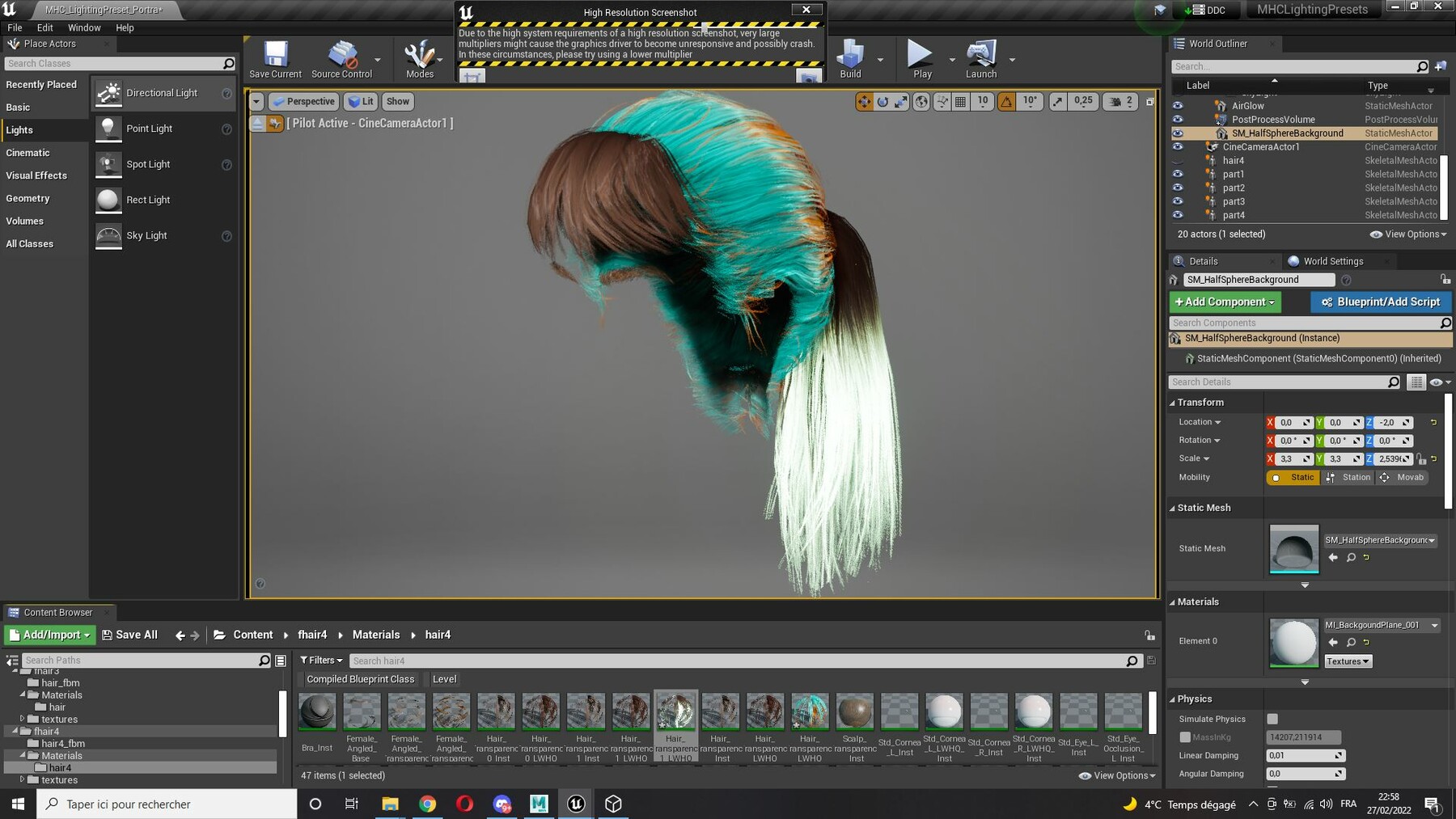
Task: Select Point Light actor icon
Action: 108,129
